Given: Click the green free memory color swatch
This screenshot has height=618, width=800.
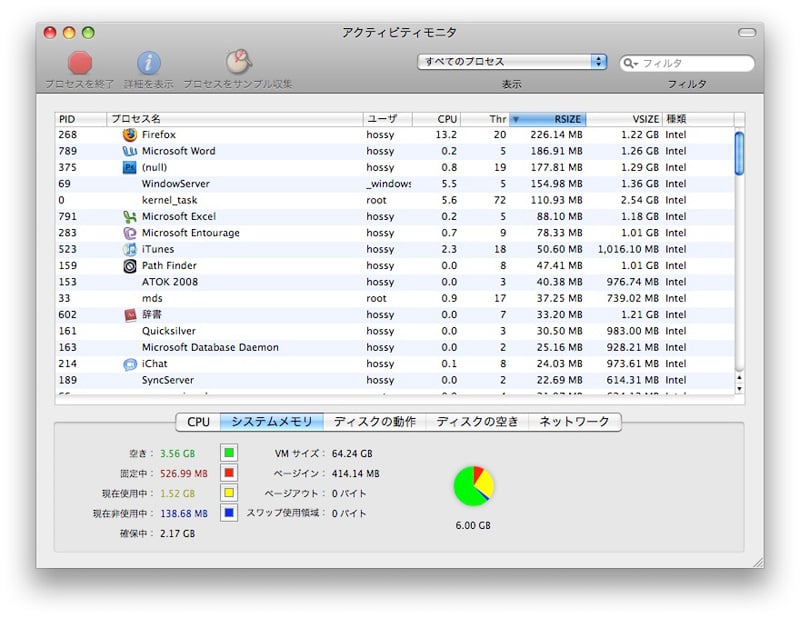Looking at the screenshot, I should tap(229, 453).
